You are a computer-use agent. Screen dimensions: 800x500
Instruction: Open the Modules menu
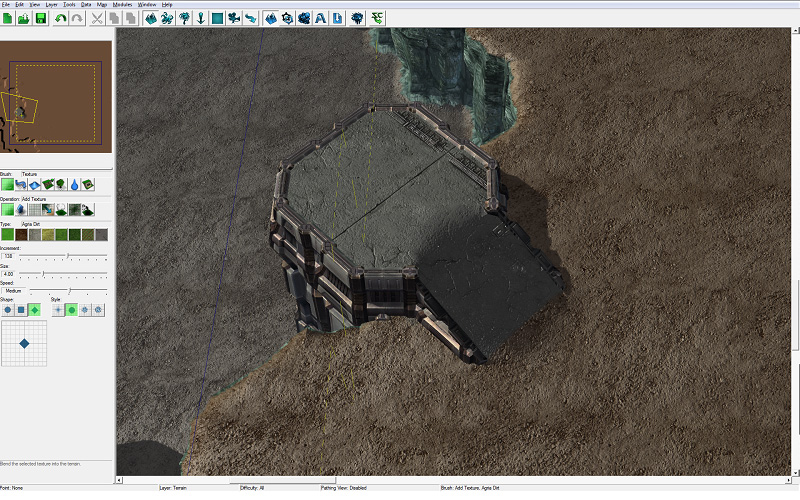point(122,5)
